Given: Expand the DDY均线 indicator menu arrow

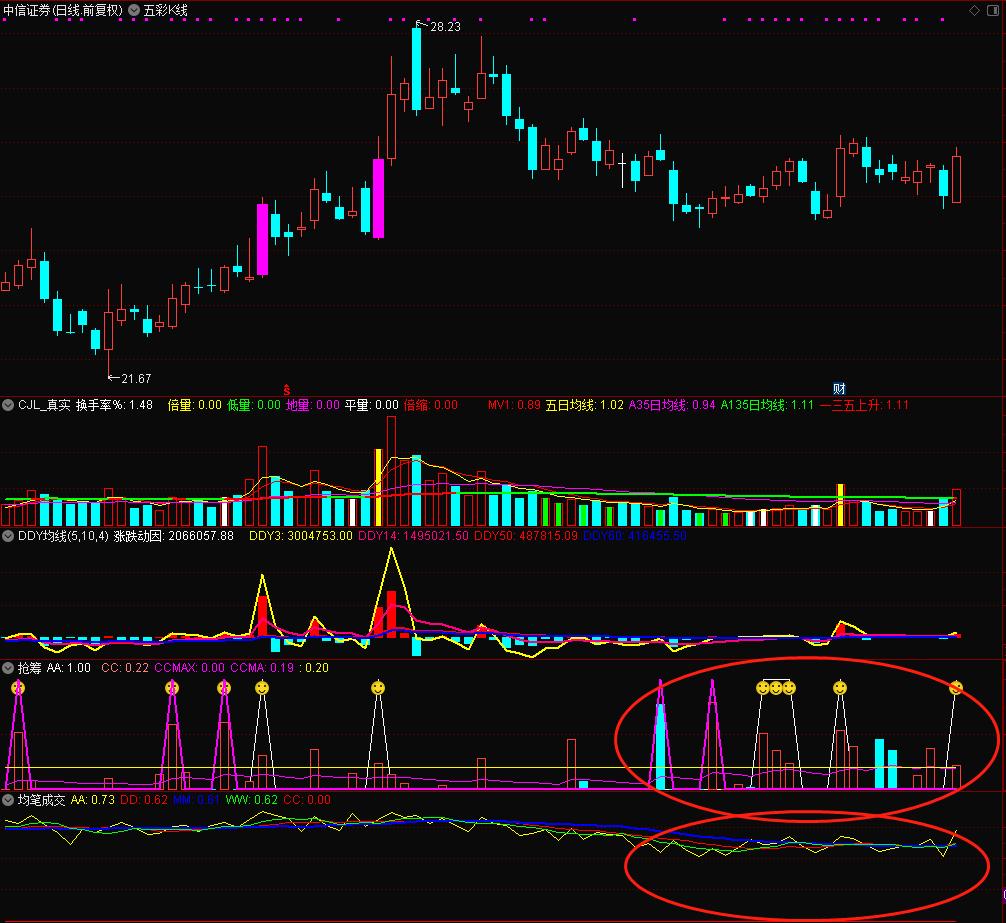Looking at the screenshot, I should click(x=8, y=536).
